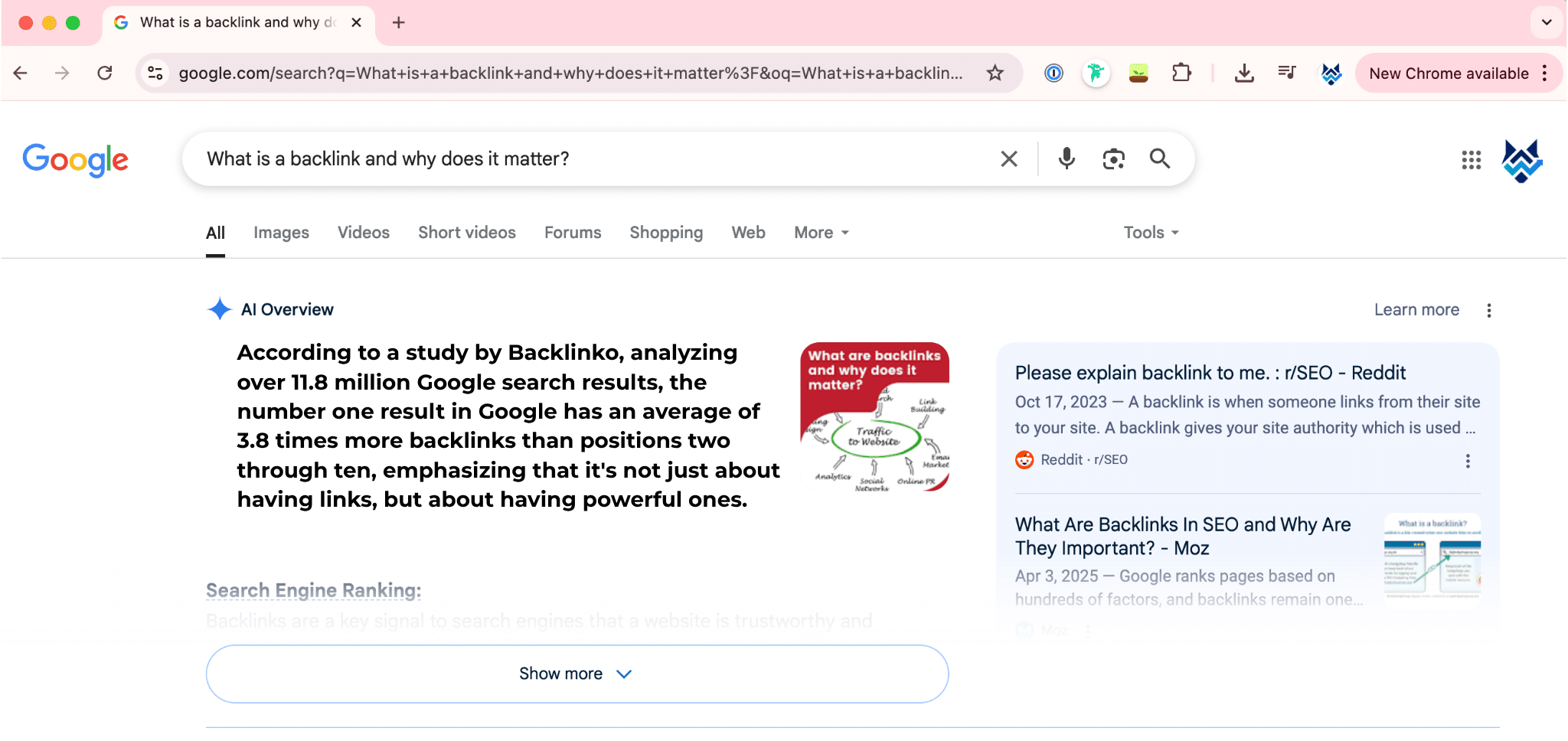This screenshot has width=1568, height=741.
Task: Go back to the previous page
Action: click(21, 73)
